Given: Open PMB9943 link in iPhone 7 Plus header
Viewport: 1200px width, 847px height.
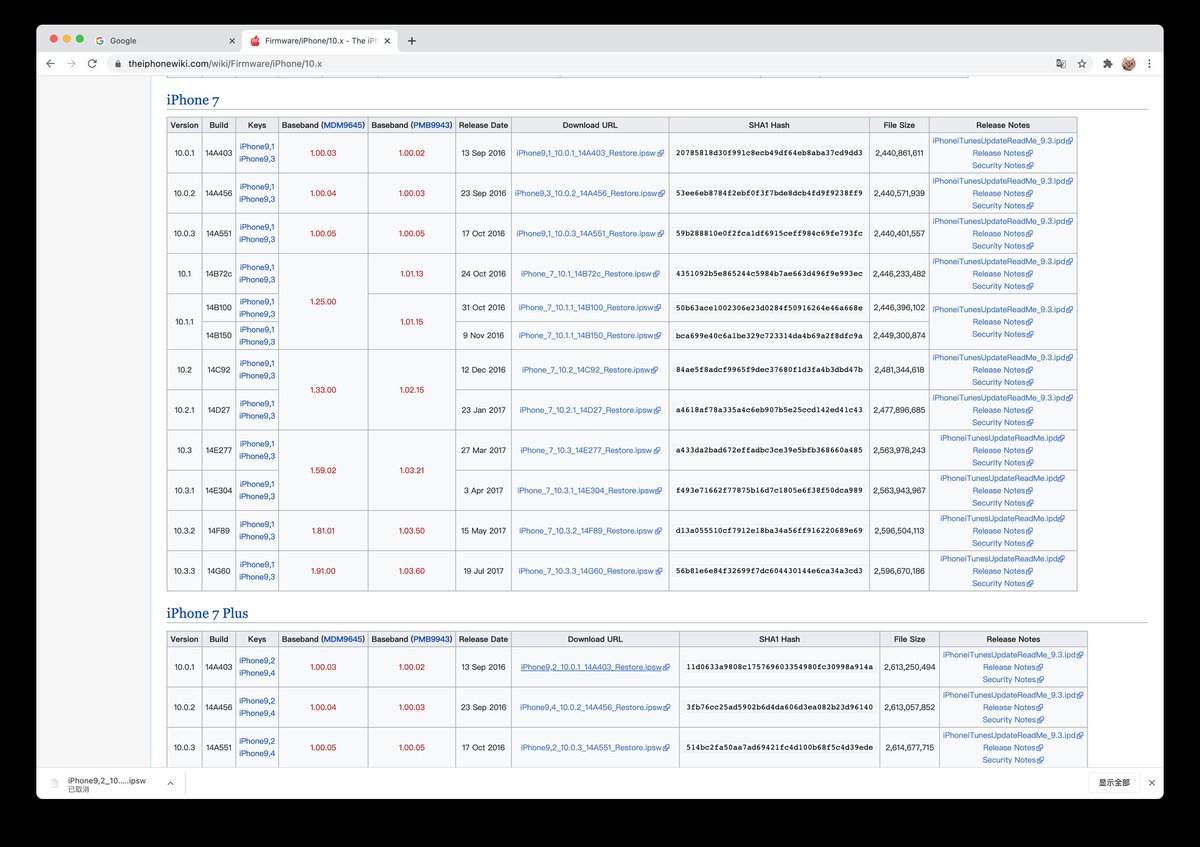Looking at the screenshot, I should click(x=431, y=639).
